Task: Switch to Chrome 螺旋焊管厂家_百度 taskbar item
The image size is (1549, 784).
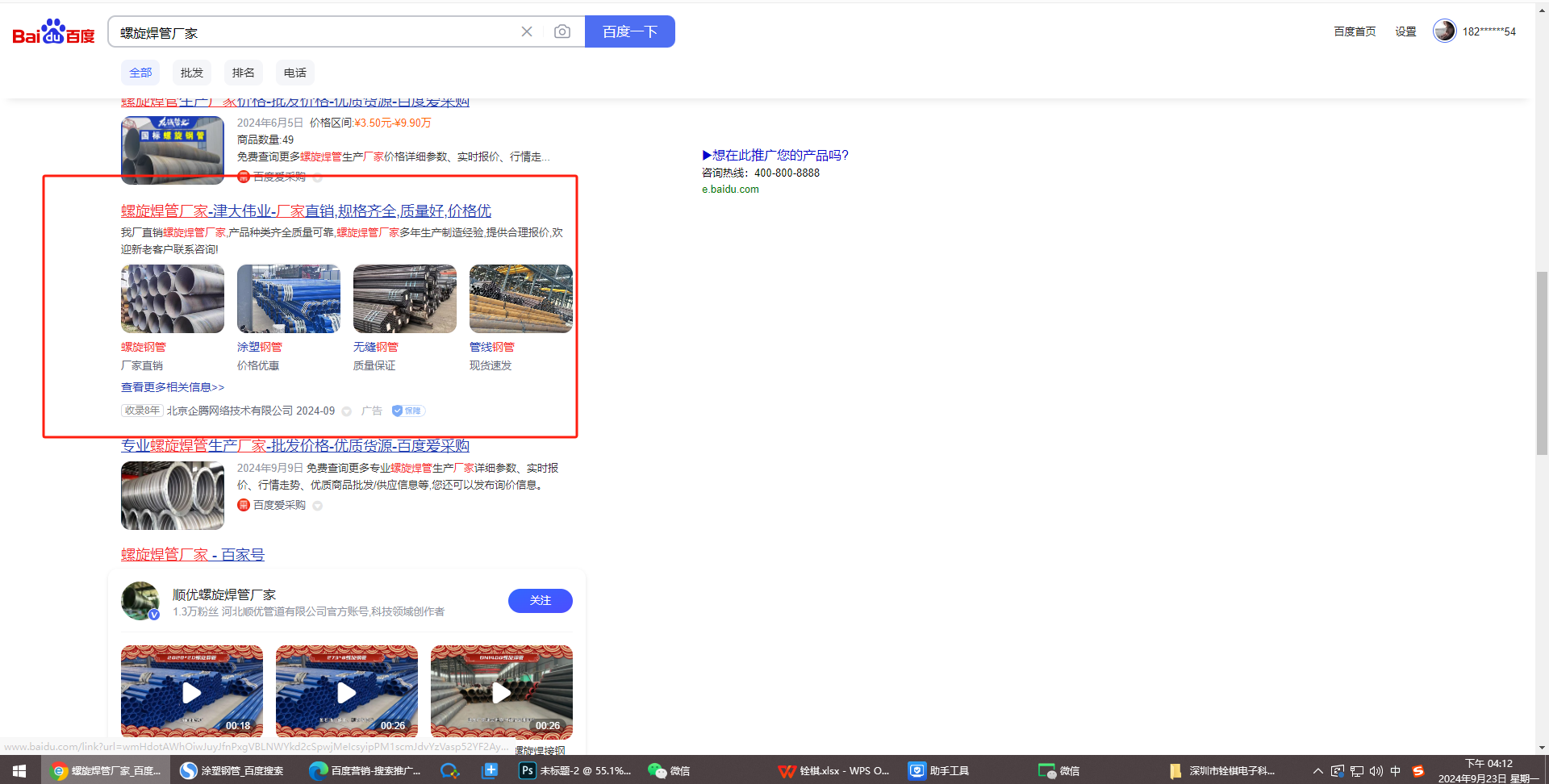Action: pos(106,770)
